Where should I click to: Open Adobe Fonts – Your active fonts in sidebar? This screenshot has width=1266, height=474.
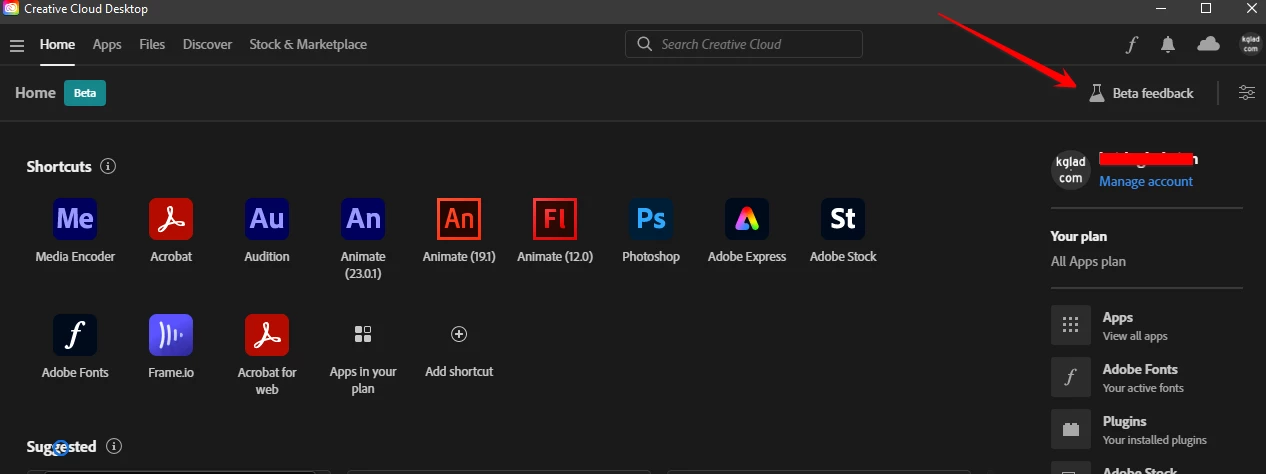[x=1147, y=377]
